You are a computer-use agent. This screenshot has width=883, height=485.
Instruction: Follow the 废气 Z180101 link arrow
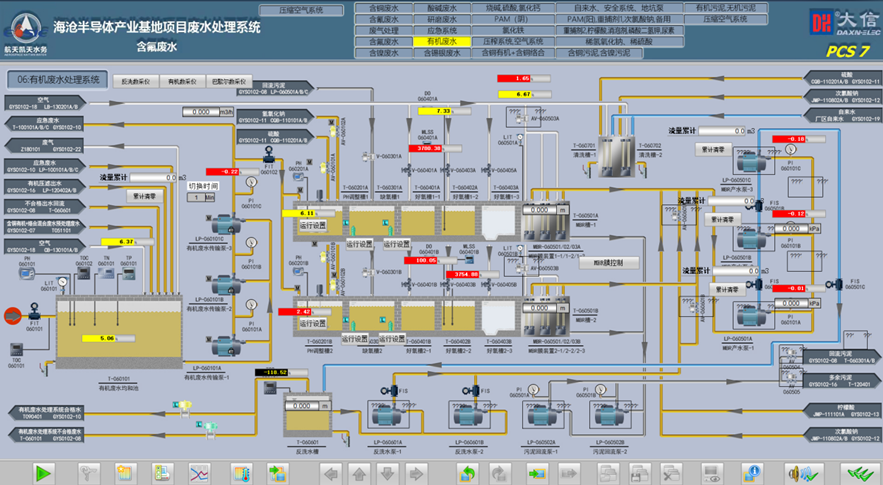tap(45, 146)
